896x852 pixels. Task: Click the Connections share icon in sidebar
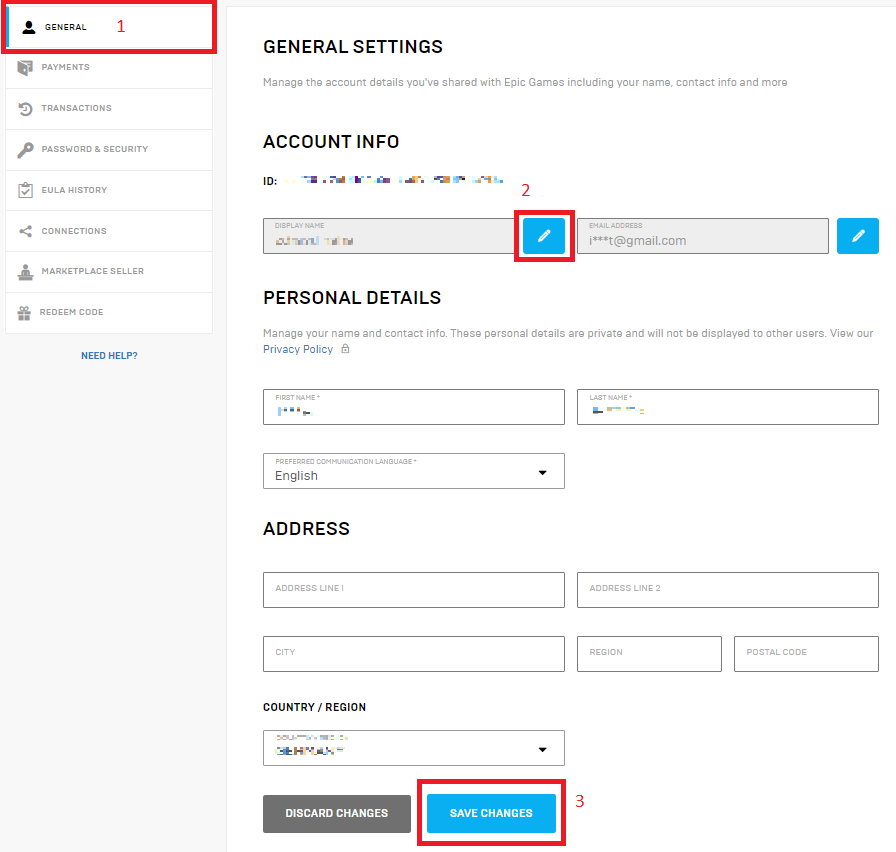[26, 231]
